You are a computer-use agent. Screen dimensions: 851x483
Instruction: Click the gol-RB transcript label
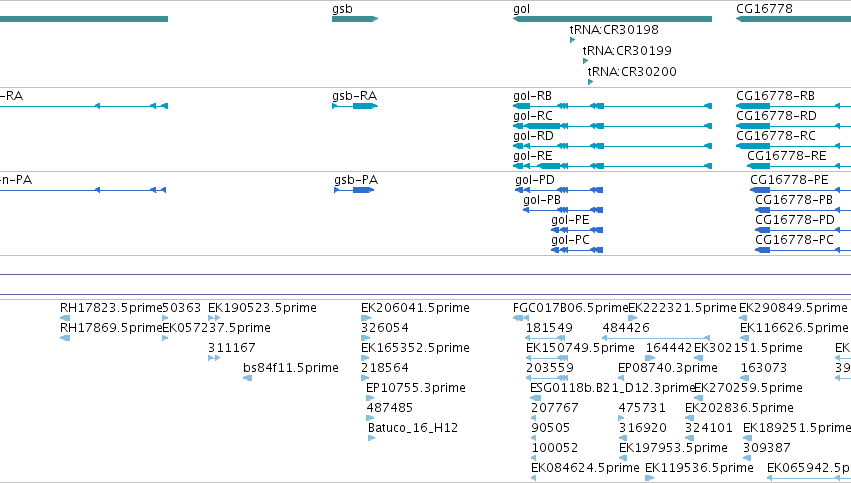(532, 96)
